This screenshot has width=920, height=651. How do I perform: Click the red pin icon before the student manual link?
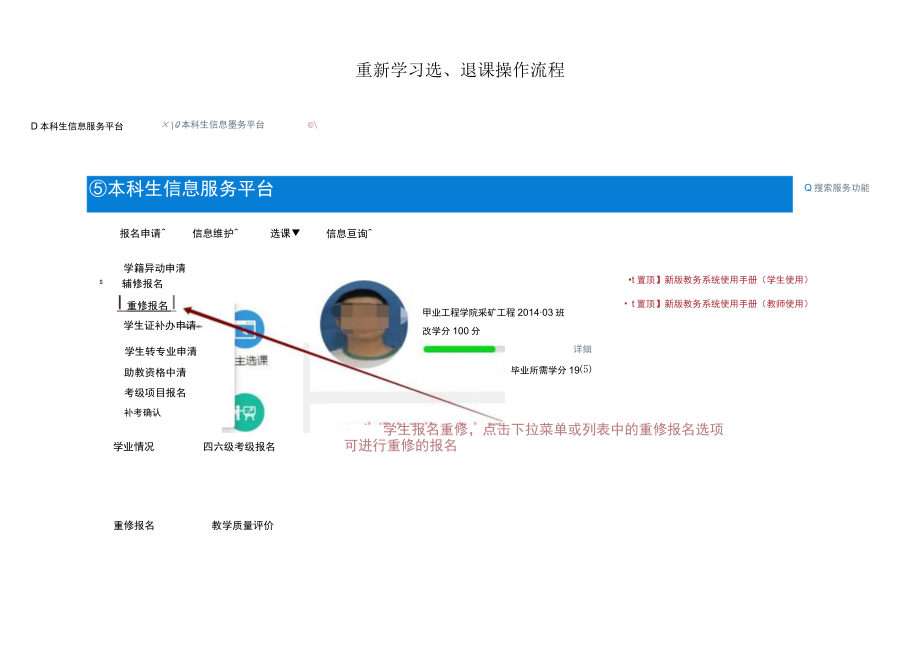[629, 281]
